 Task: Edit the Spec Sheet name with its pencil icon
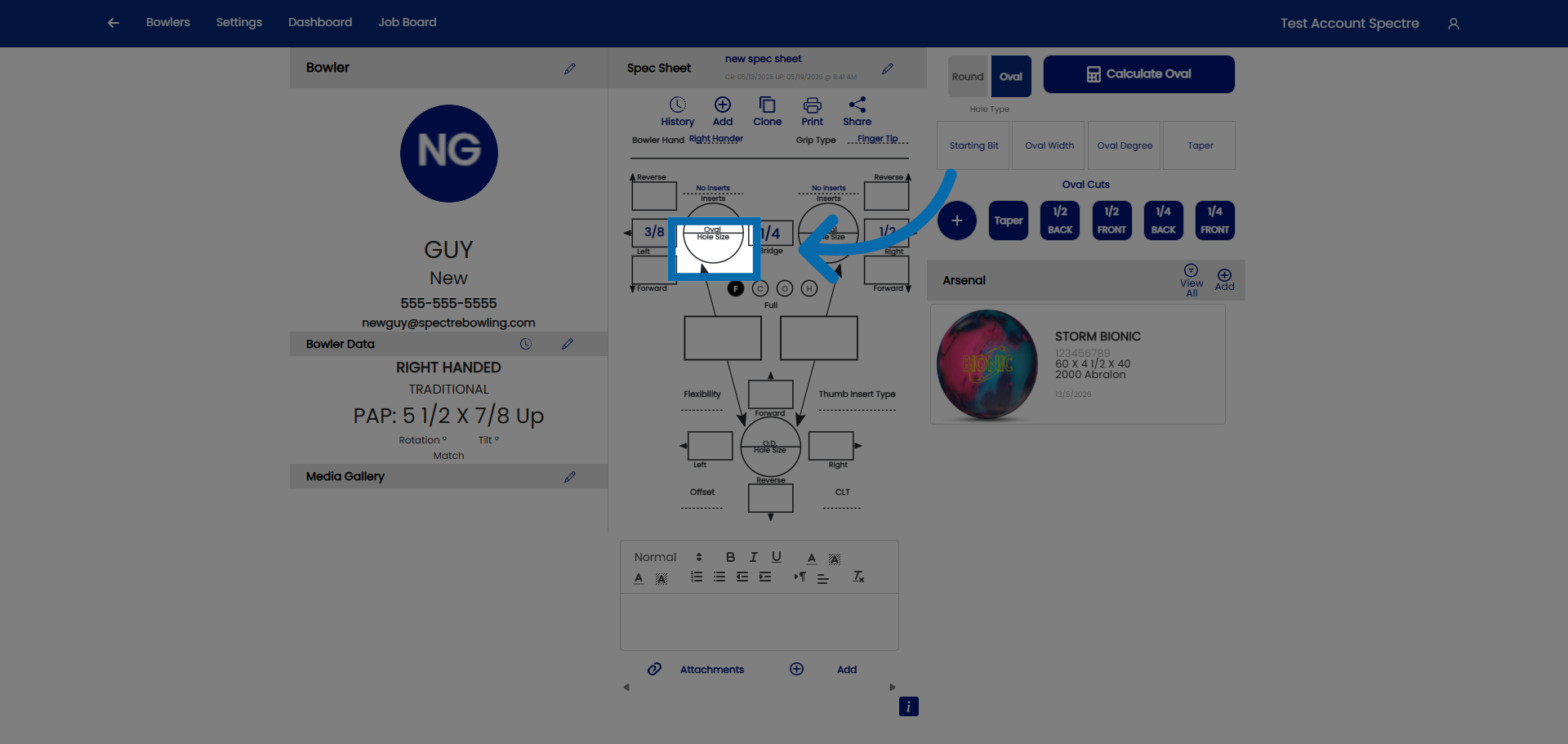[x=888, y=69]
